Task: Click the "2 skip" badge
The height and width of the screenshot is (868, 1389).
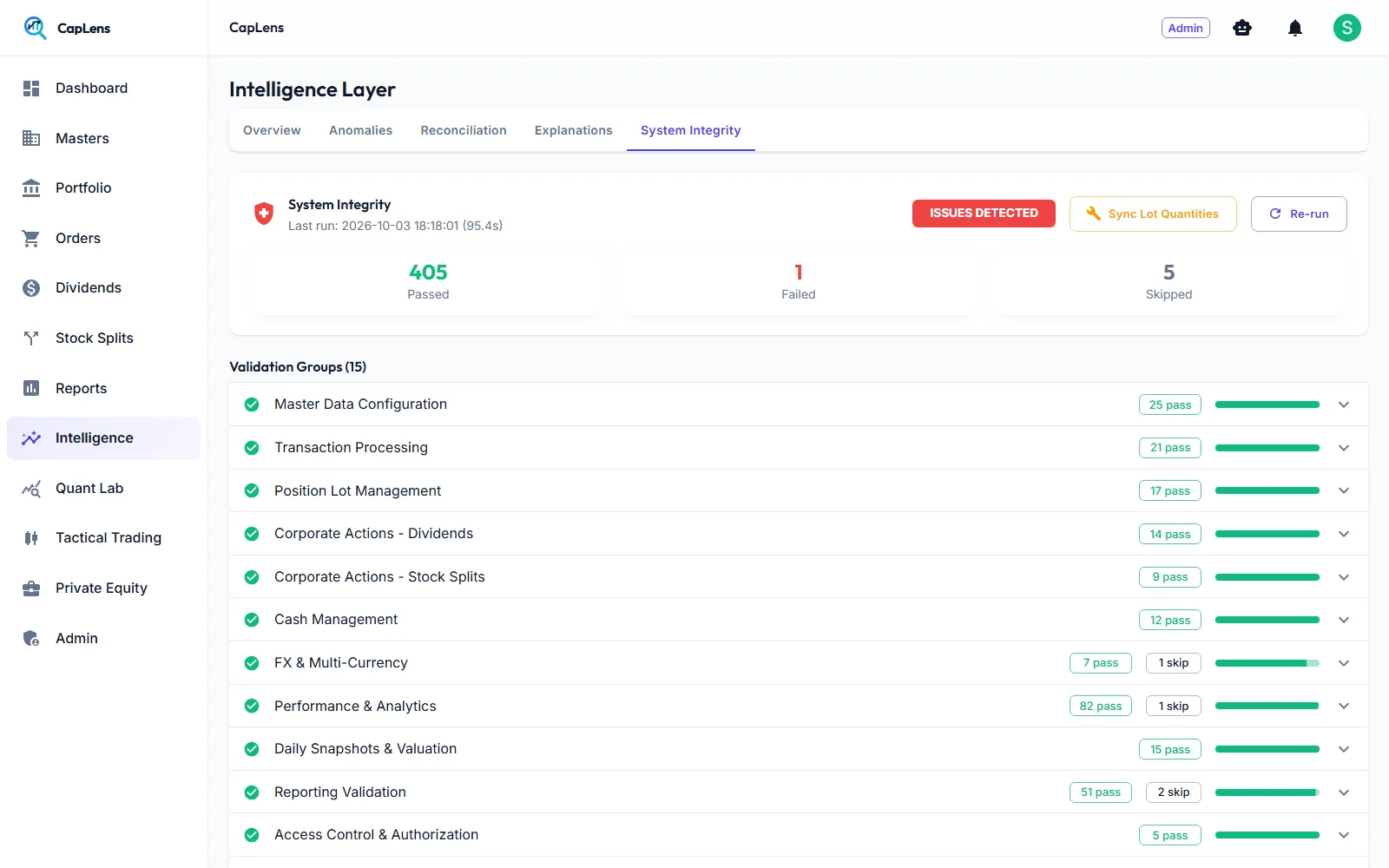Action: (x=1174, y=792)
